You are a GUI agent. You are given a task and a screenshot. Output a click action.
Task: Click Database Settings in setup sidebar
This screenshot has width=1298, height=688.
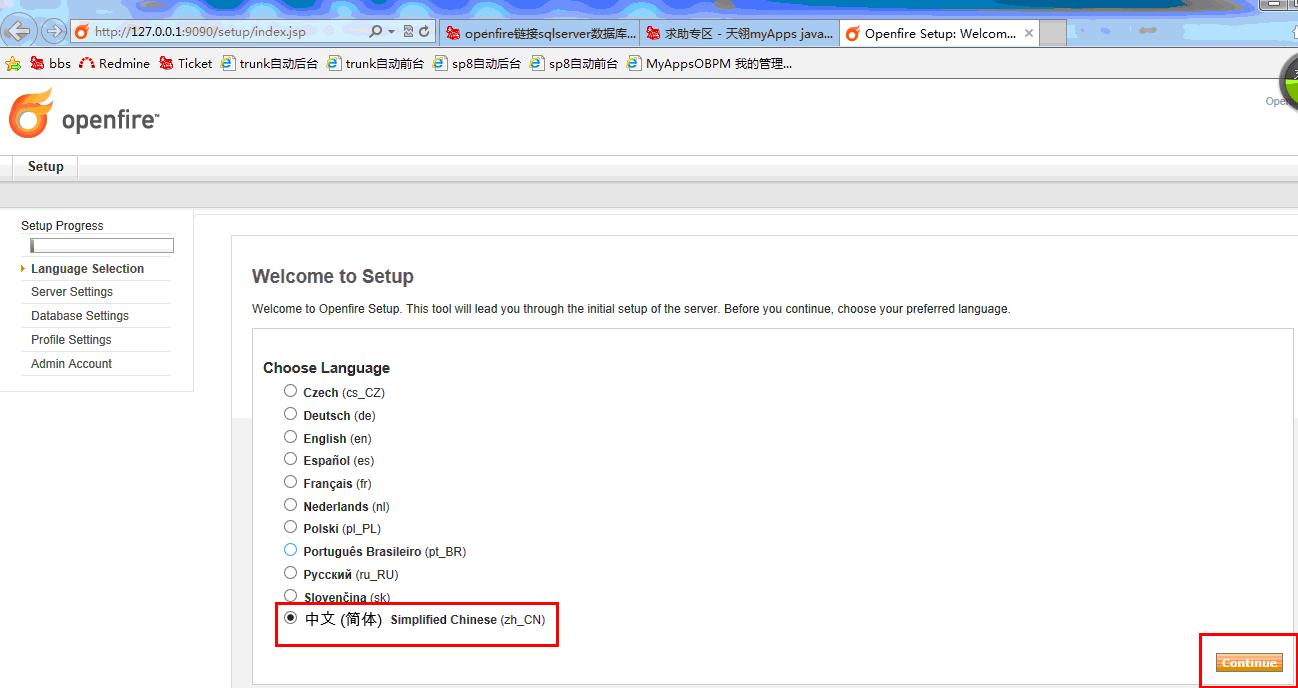80,316
